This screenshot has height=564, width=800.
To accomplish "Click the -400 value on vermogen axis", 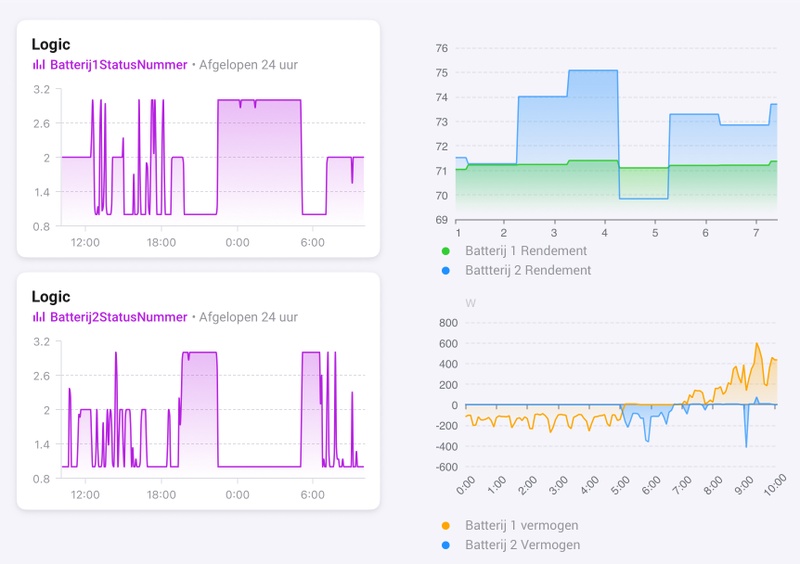I will point(446,446).
